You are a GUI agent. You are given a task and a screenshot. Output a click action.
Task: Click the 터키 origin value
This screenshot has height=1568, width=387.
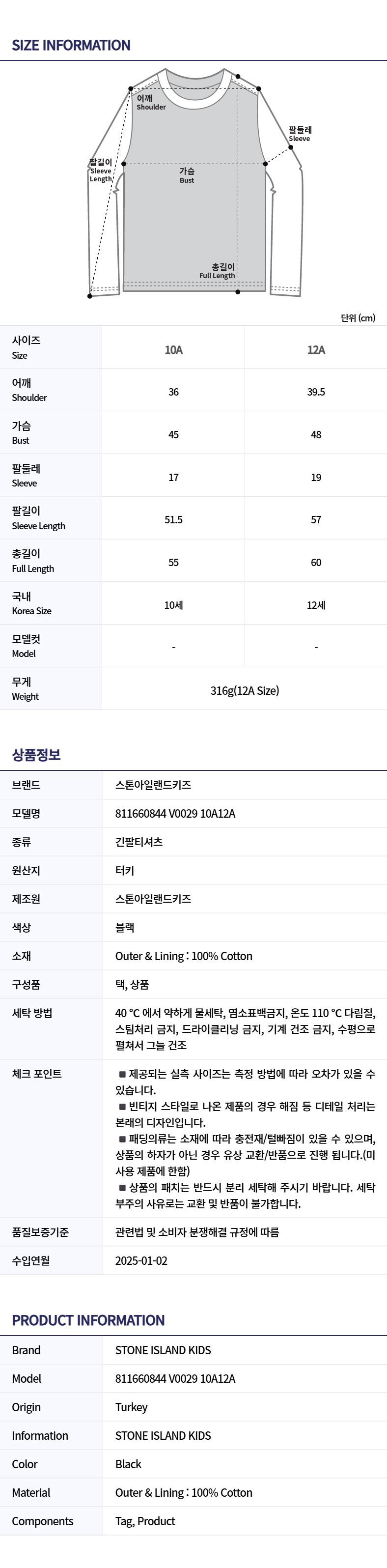tap(125, 870)
